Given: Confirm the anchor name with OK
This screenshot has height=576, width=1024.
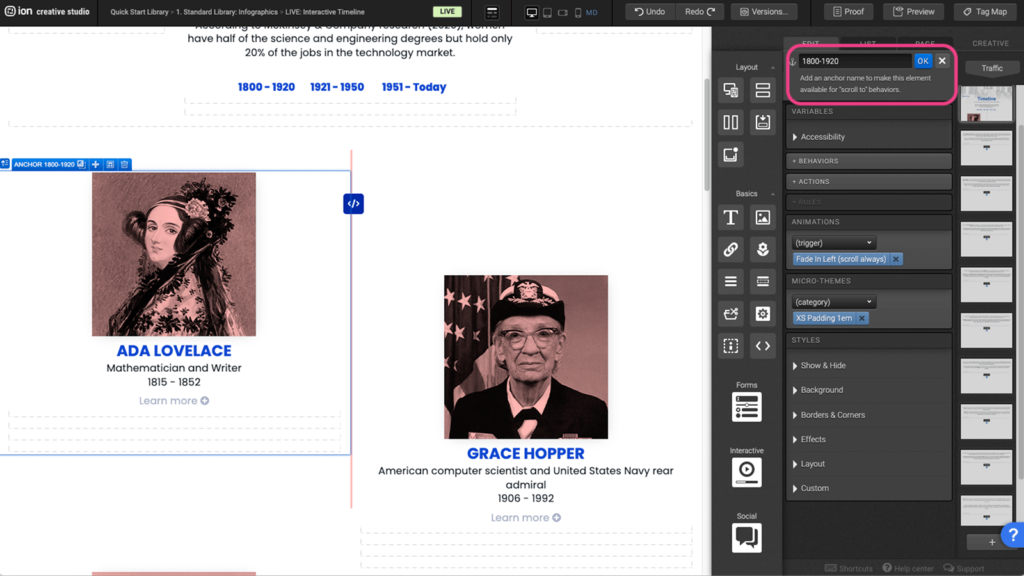Looking at the screenshot, I should tap(923, 61).
